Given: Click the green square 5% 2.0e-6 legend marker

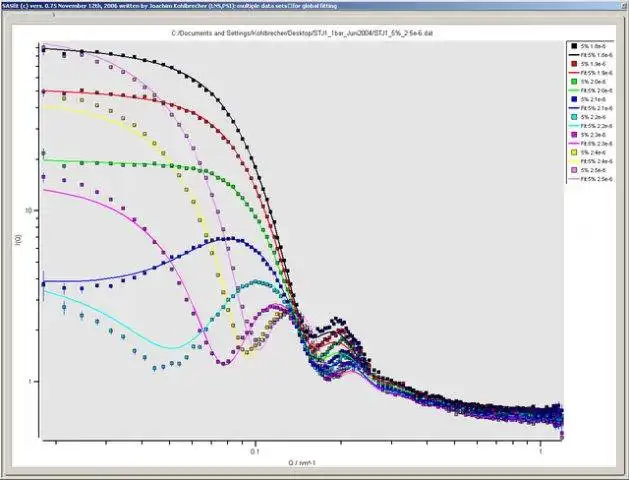Looking at the screenshot, I should 574,81.
